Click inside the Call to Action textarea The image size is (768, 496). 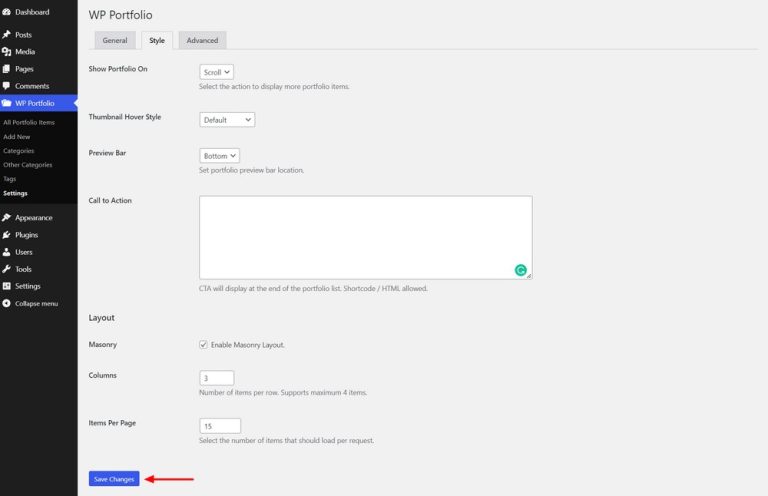pos(365,237)
